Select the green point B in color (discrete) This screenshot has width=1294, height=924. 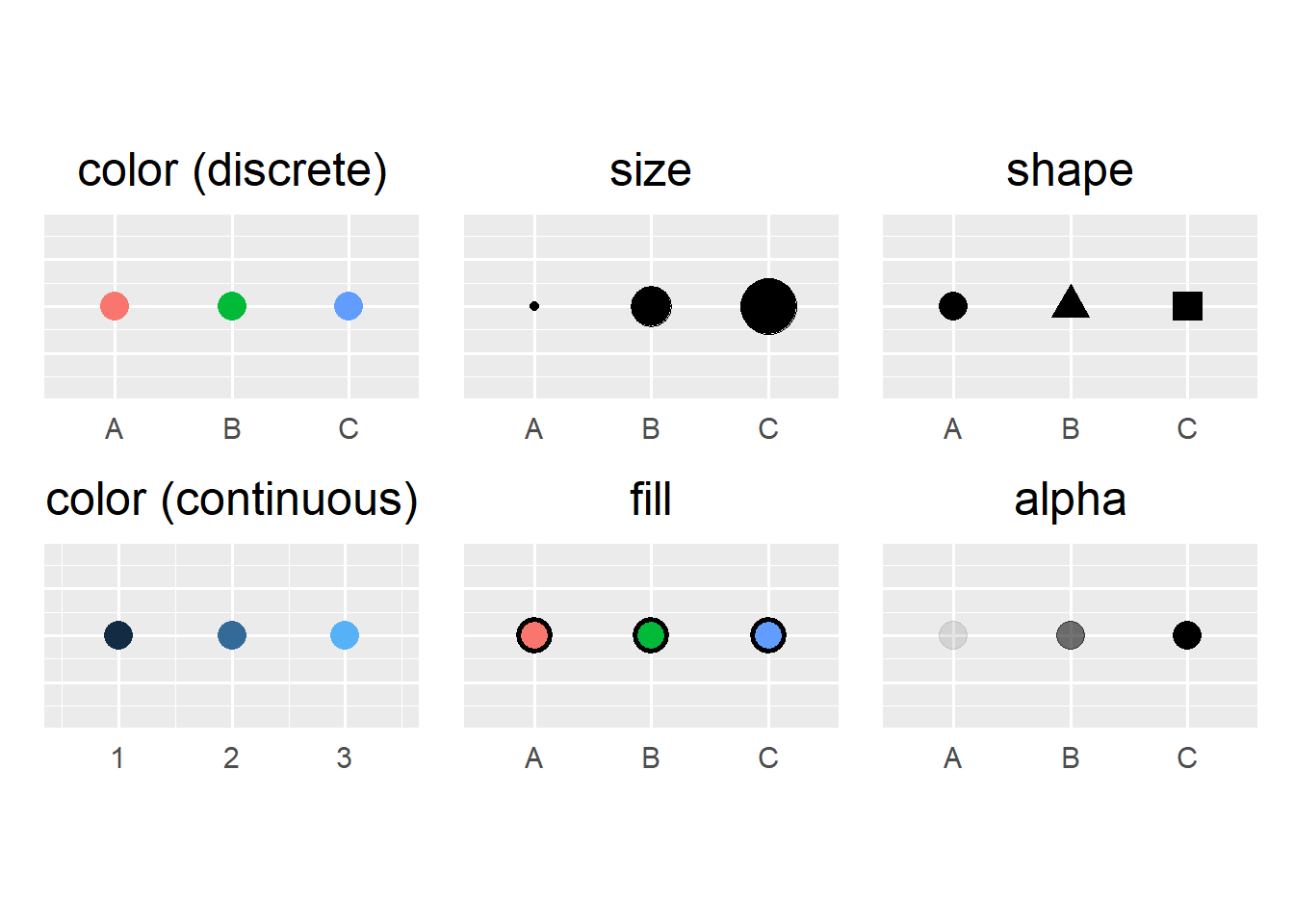click(232, 306)
